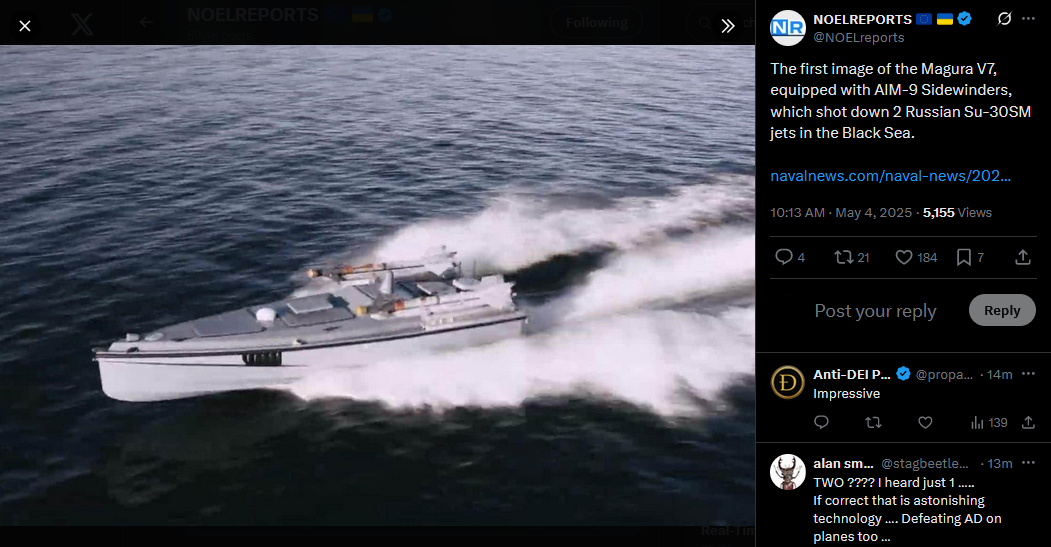This screenshot has height=547, width=1051.
Task: Open more options on the Impressive reply
Action: tap(1028, 374)
